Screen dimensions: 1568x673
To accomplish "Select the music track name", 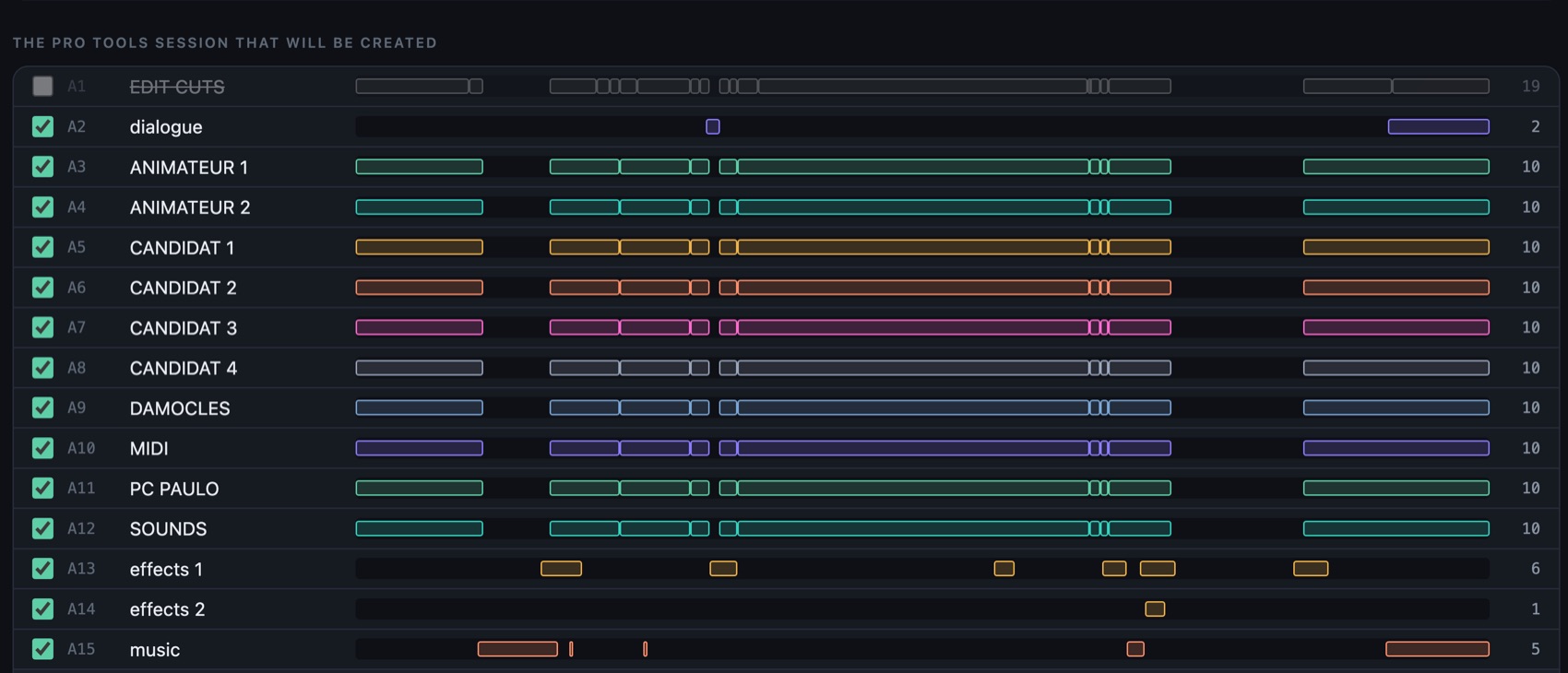I will pos(155,650).
